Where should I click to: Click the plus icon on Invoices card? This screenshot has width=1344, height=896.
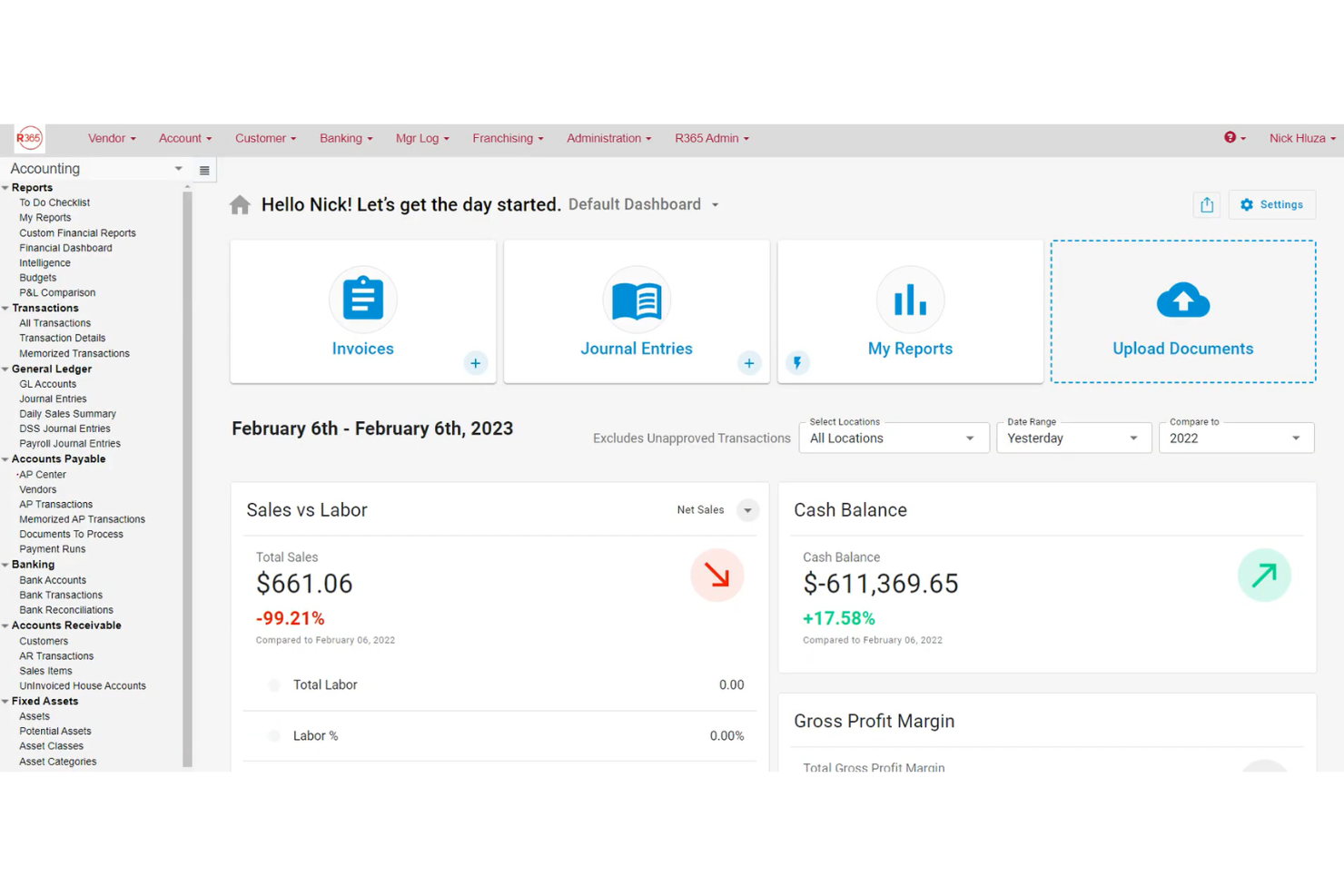[x=475, y=363]
